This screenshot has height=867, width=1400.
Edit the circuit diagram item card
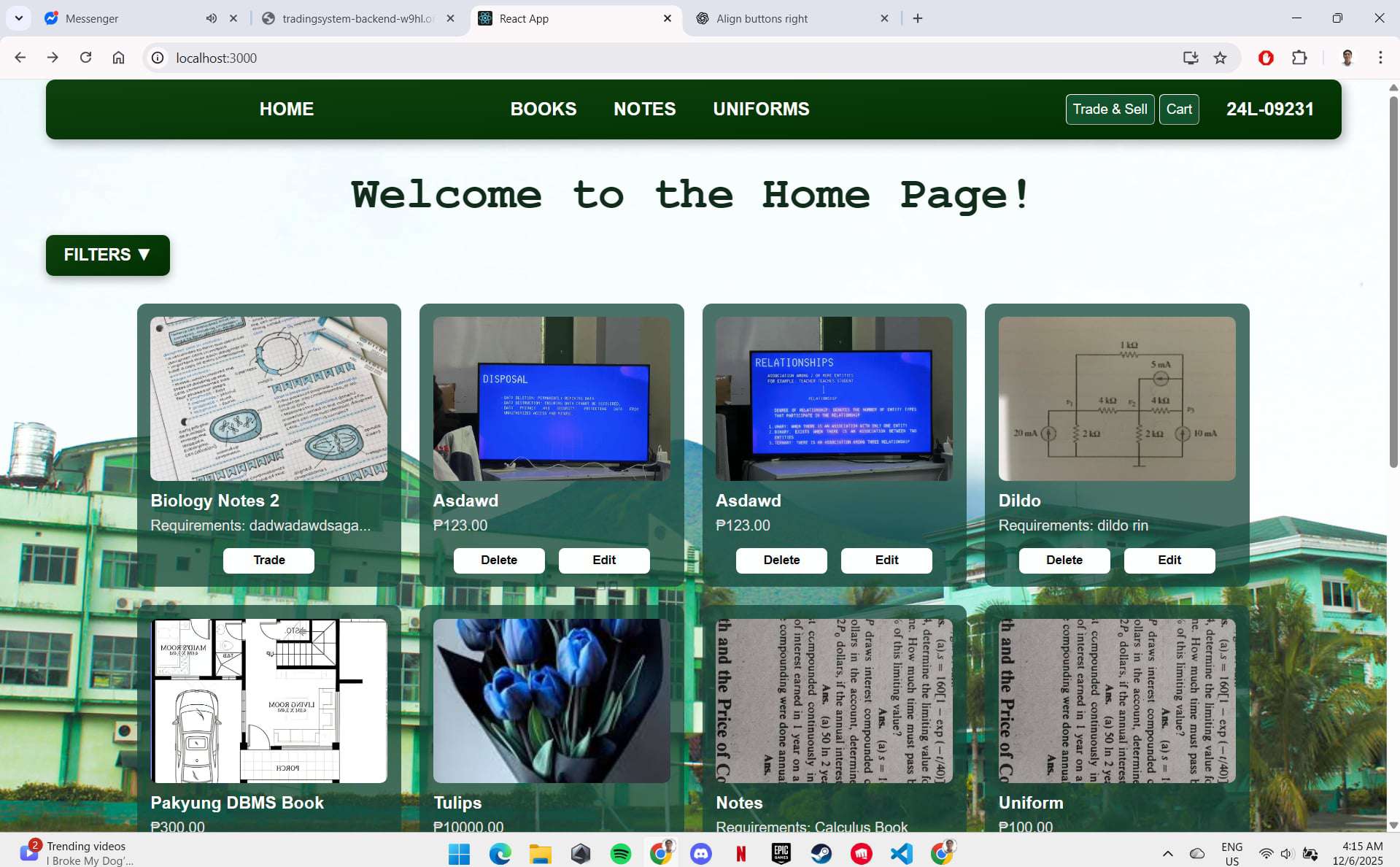point(1169,560)
